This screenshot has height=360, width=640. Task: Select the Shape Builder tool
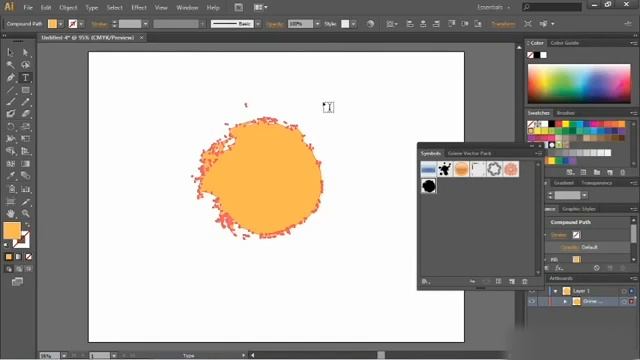(11, 151)
